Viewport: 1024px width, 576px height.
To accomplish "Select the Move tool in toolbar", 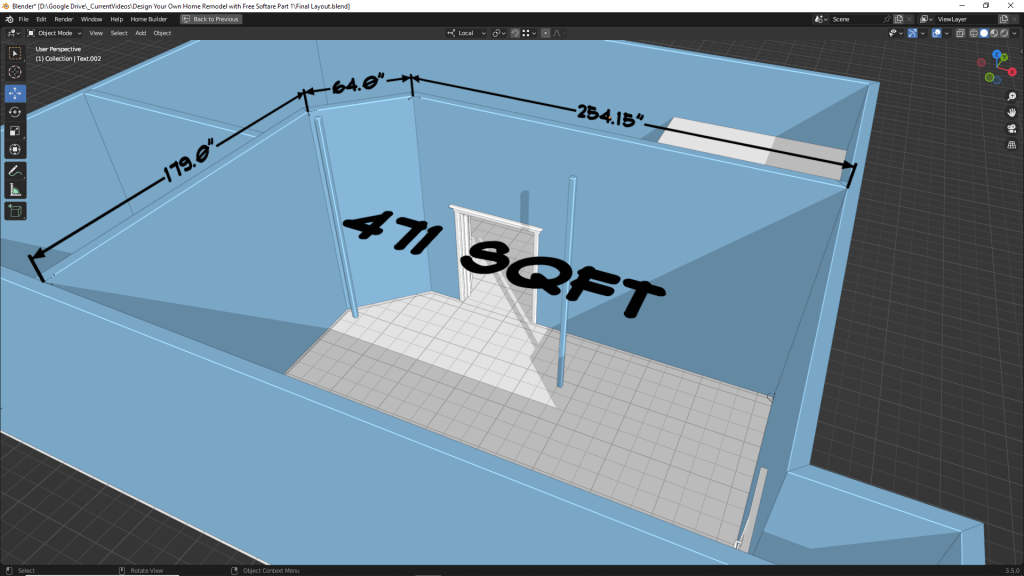I will [15, 92].
